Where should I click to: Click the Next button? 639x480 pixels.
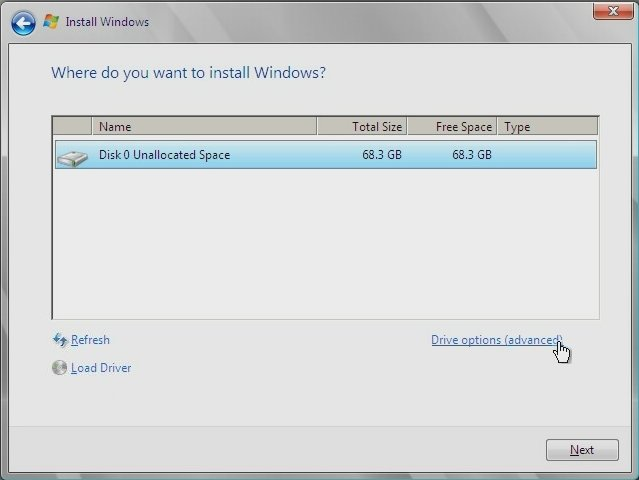[582, 450]
